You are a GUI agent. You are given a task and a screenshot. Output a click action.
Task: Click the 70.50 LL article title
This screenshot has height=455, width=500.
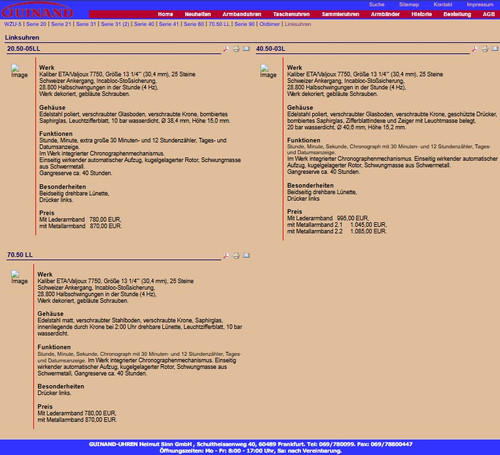pyautogui.click(x=20, y=255)
